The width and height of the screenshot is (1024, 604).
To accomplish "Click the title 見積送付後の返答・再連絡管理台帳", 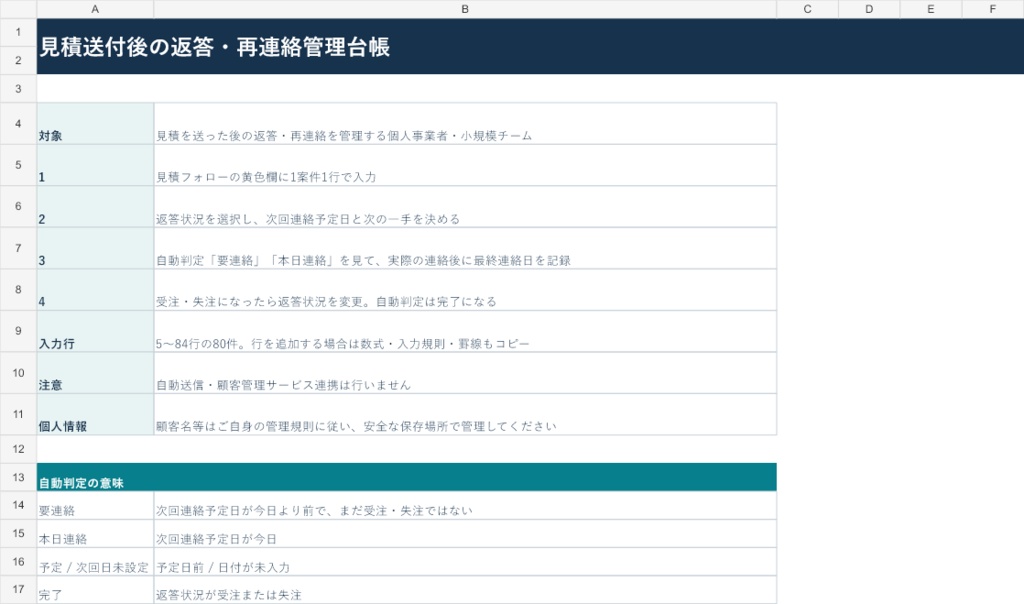I will pos(215,47).
